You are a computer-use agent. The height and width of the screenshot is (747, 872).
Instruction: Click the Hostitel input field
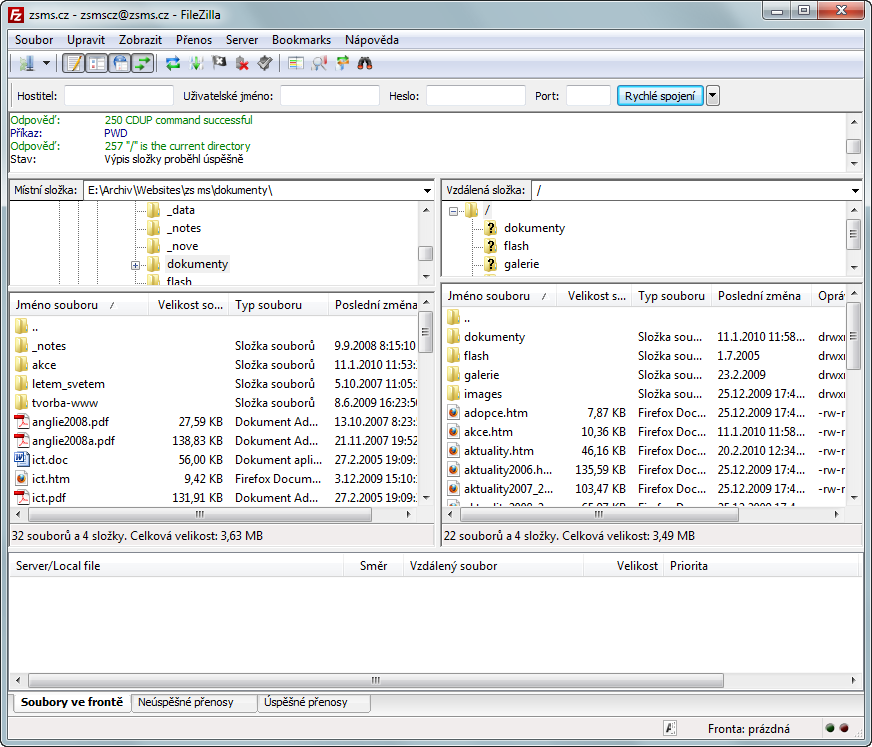[x=118, y=96]
